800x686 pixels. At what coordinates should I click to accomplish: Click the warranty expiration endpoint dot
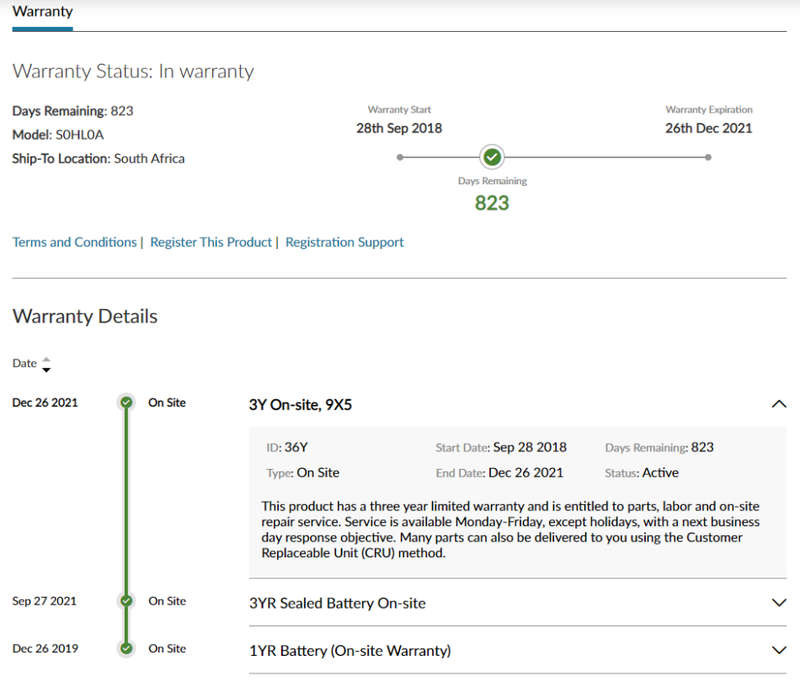(x=708, y=157)
